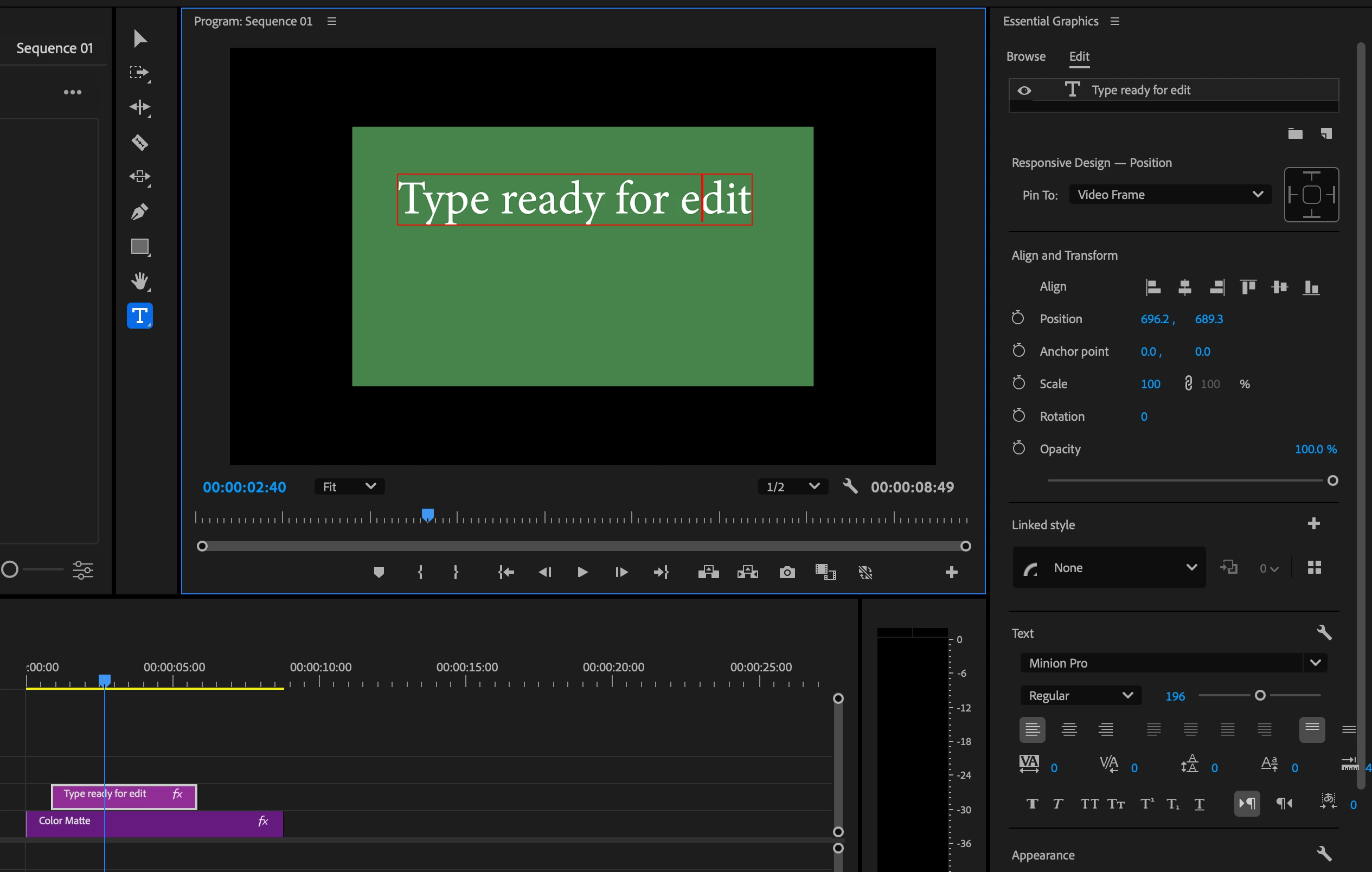1372x872 pixels.
Task: Hide the 'Type ready for edit' layer
Action: [x=1024, y=91]
